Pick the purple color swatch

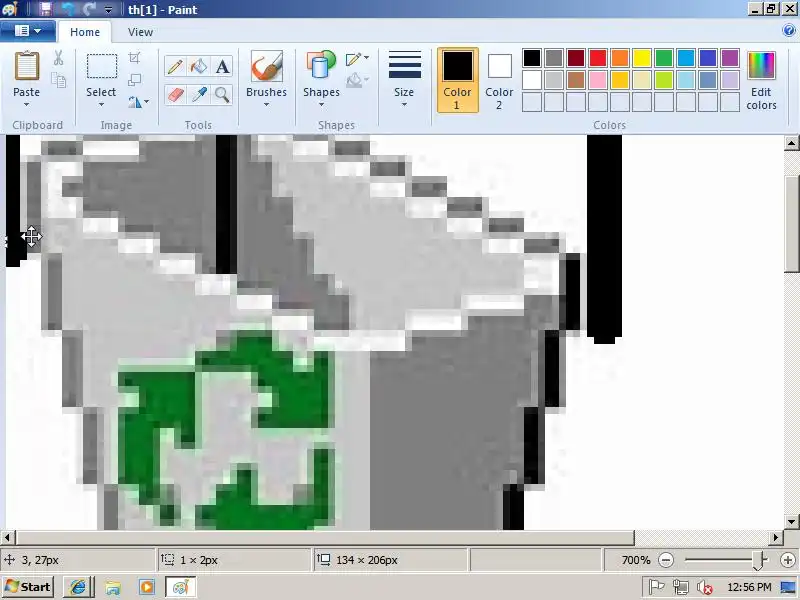click(x=730, y=58)
